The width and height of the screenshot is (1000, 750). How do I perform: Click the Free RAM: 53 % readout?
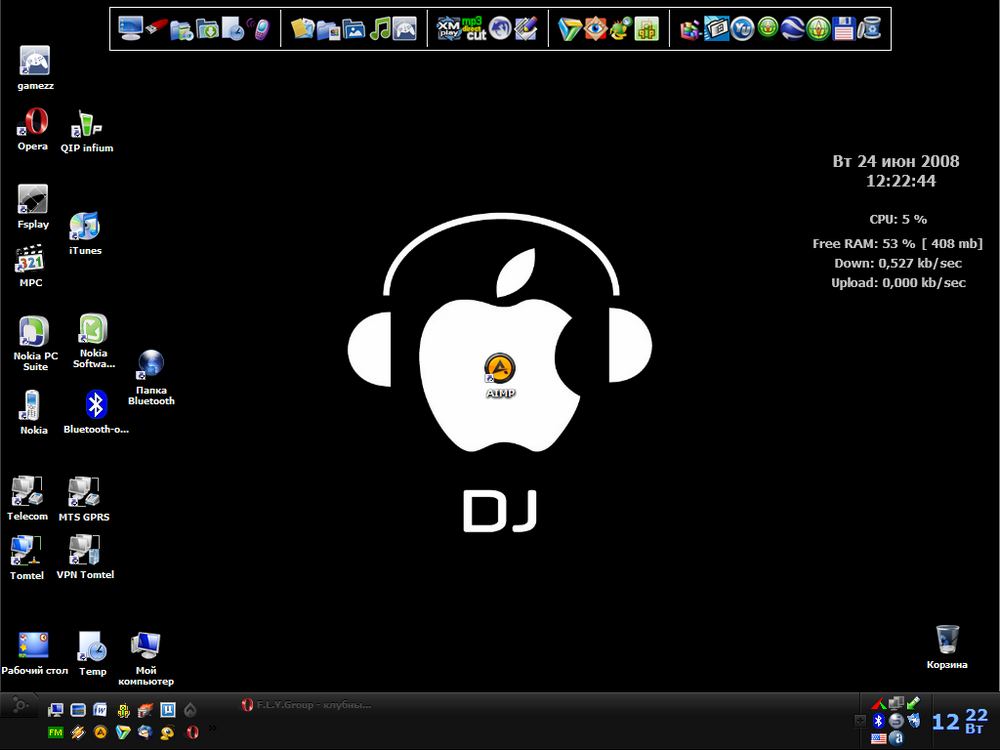click(897, 244)
